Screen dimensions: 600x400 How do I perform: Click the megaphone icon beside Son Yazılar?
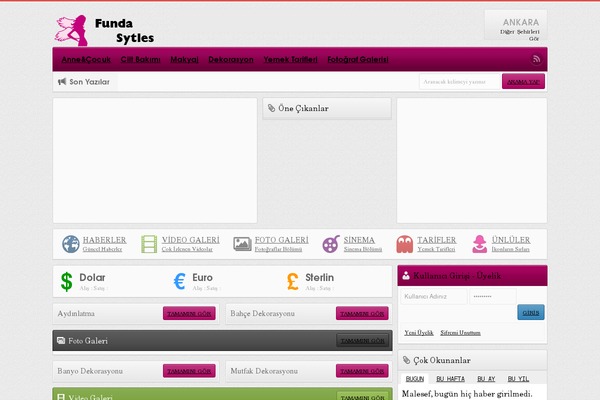point(62,82)
